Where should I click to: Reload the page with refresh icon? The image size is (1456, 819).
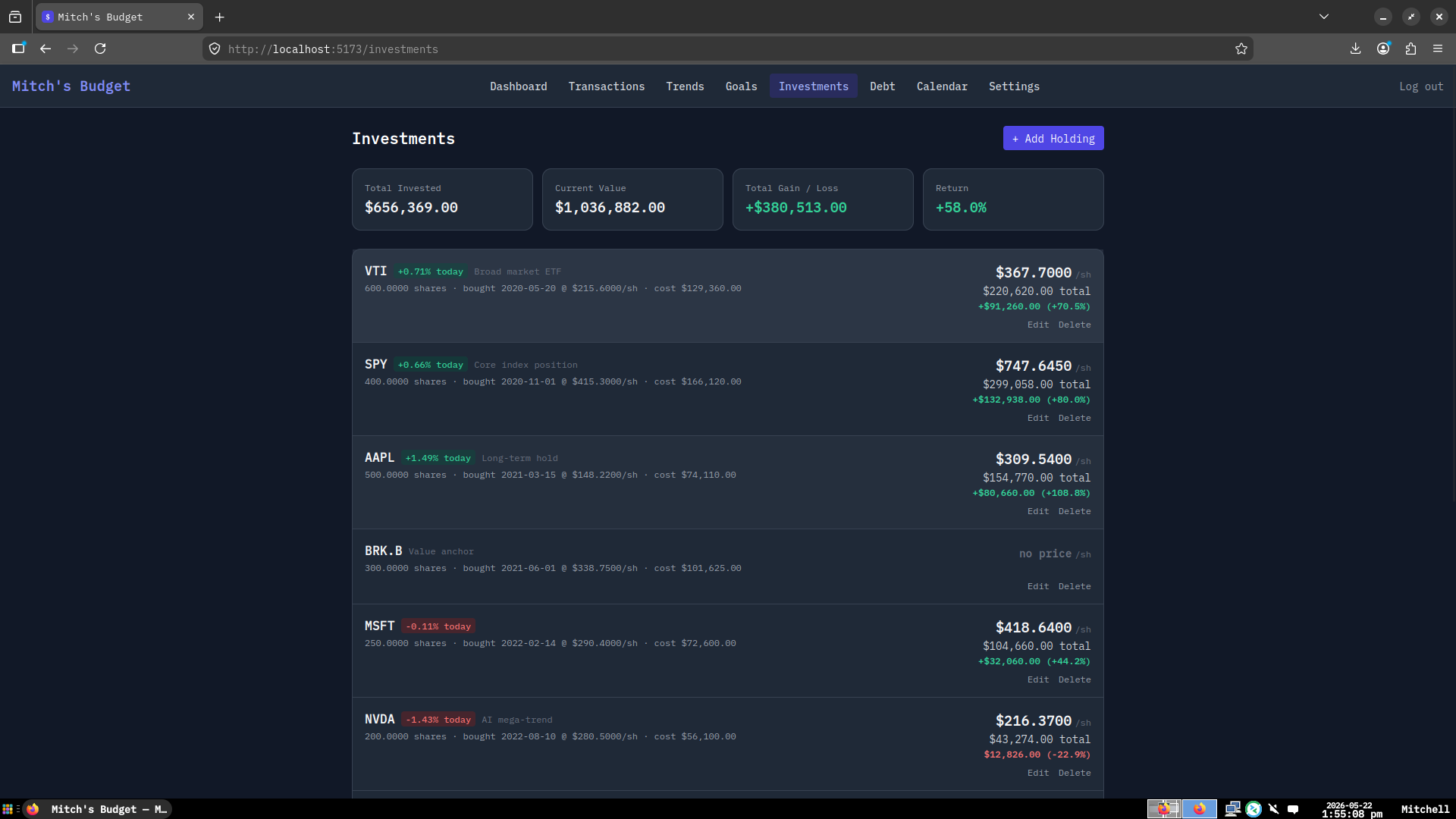(x=100, y=49)
